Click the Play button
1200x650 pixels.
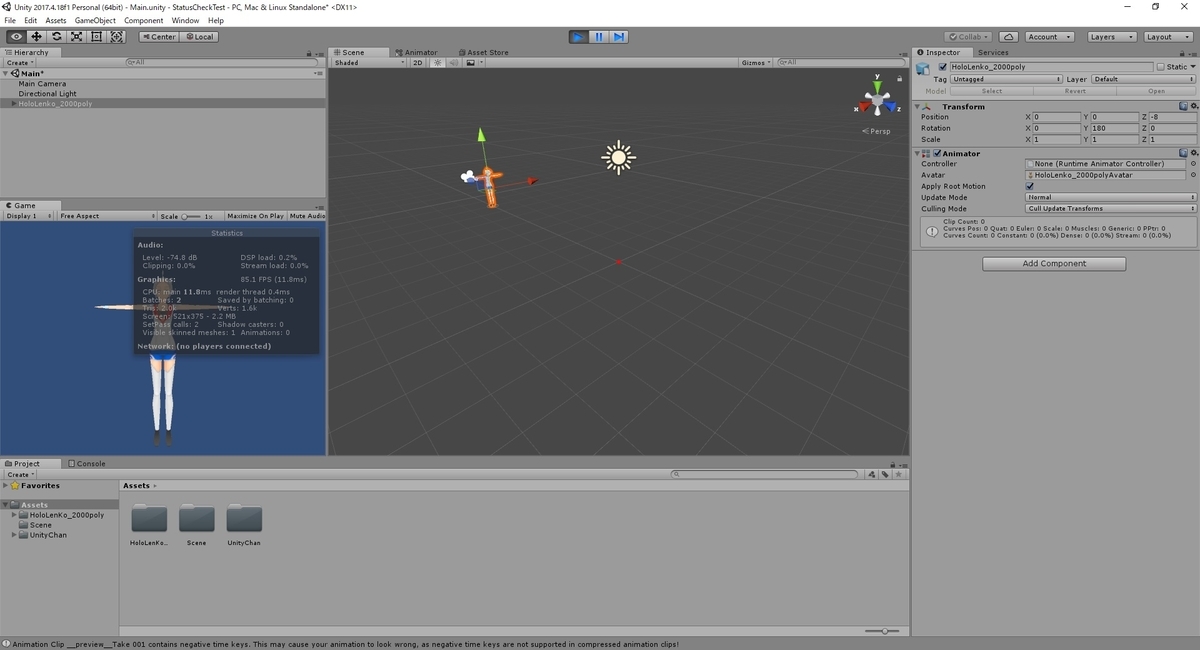click(578, 37)
